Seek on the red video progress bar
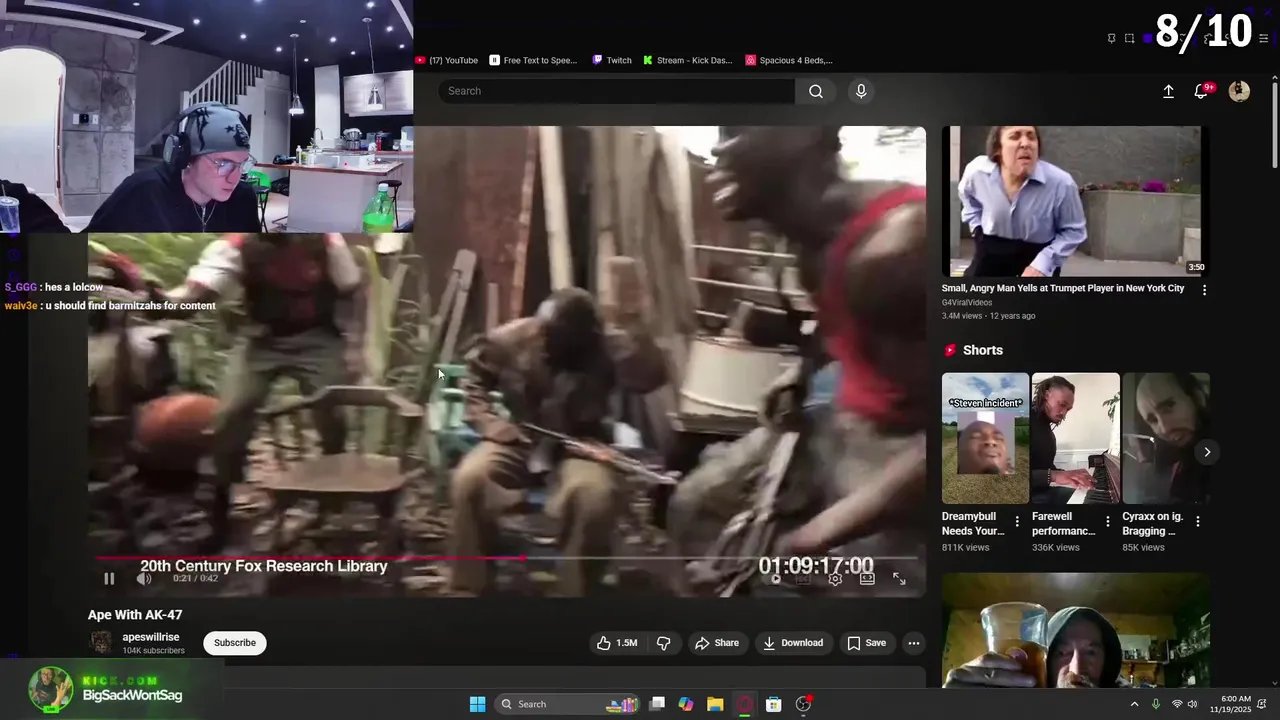 507,558
